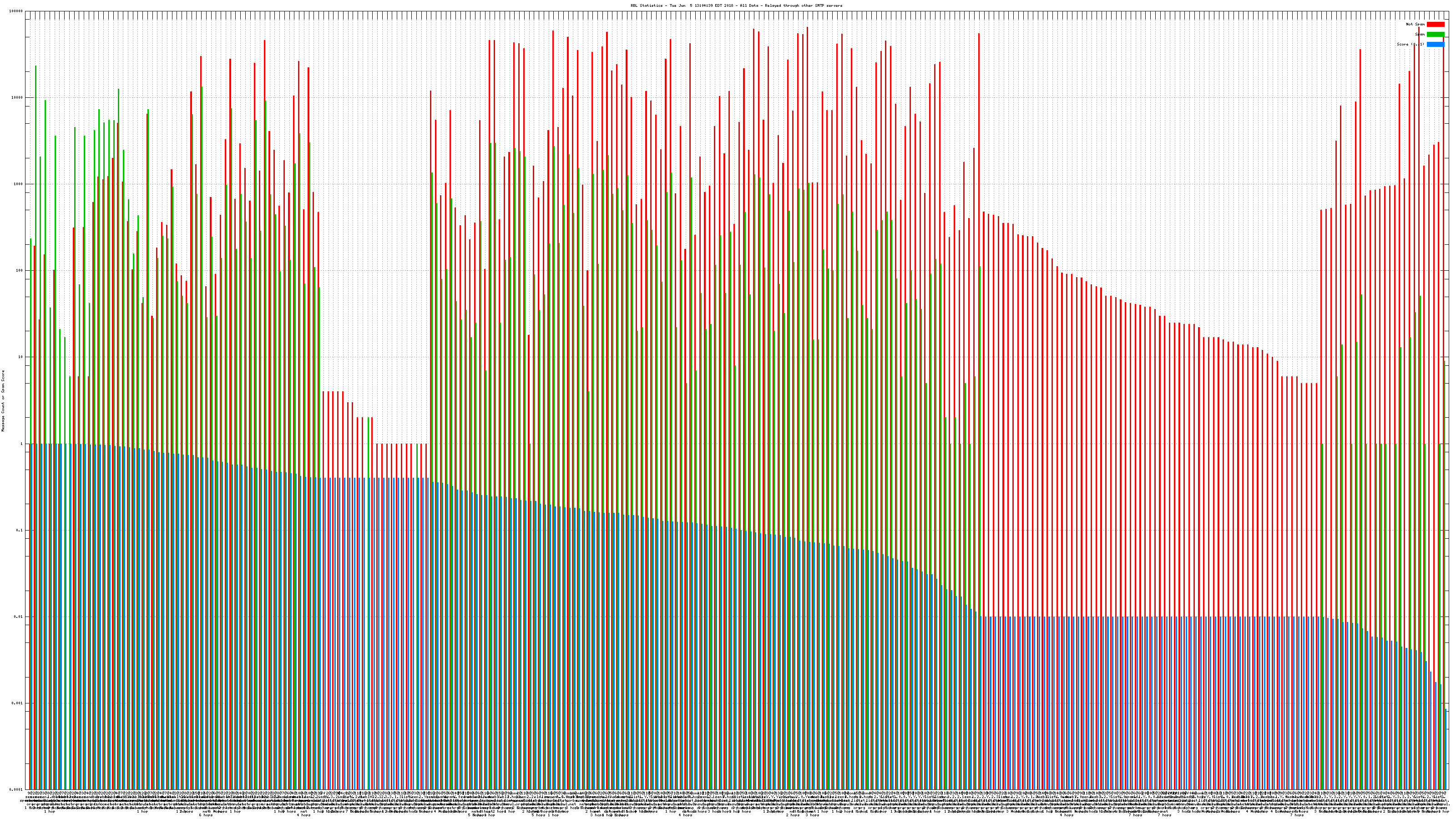Click the 0.01 y-axis tick label

[19, 617]
